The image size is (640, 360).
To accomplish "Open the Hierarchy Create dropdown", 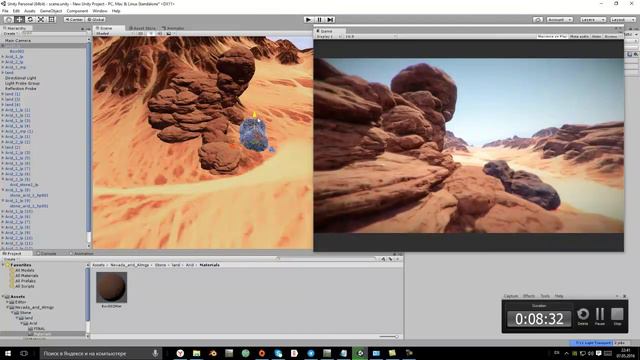I will coord(10,33).
